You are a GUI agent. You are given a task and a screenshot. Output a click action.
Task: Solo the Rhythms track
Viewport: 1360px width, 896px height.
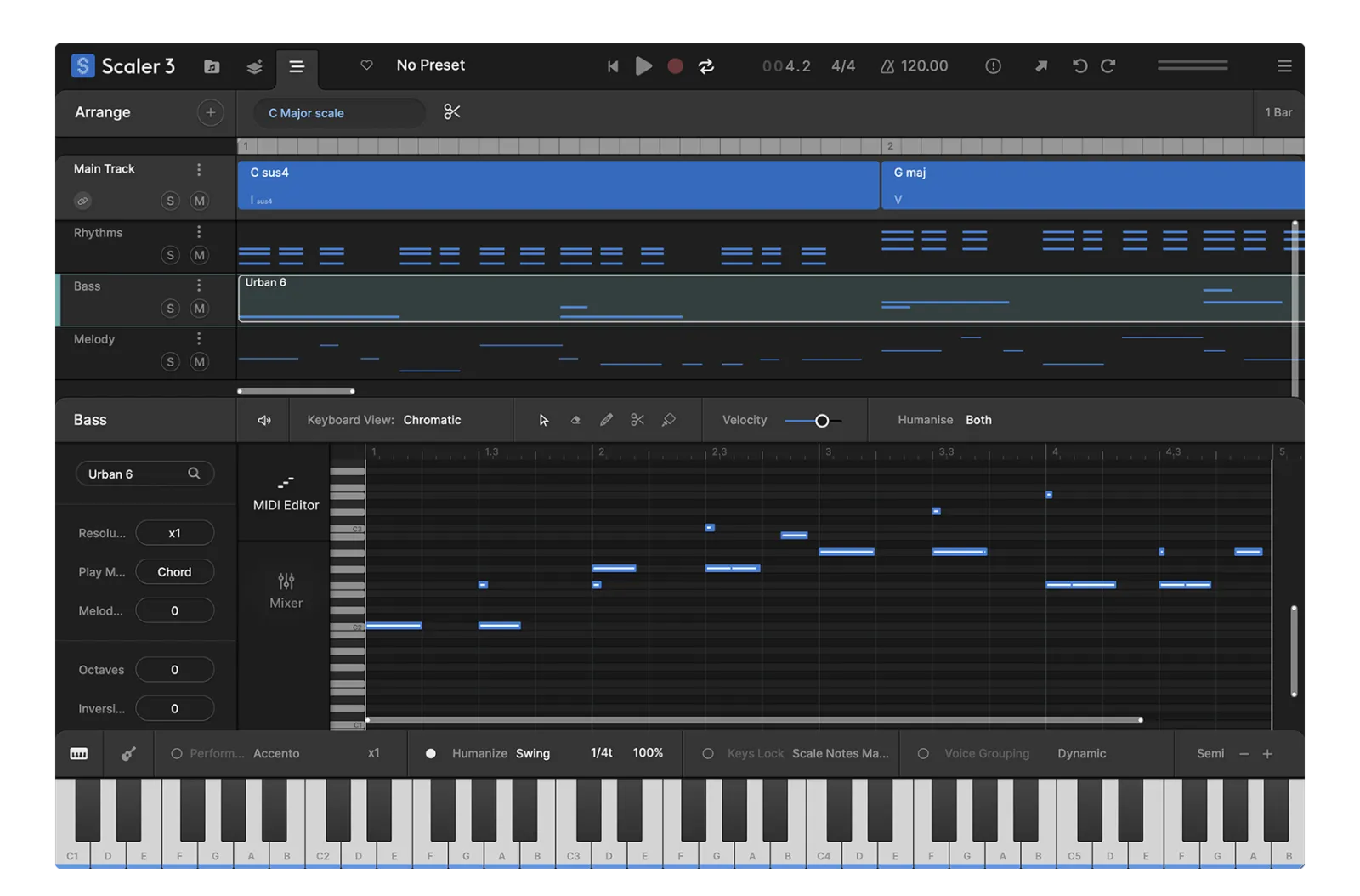click(170, 255)
